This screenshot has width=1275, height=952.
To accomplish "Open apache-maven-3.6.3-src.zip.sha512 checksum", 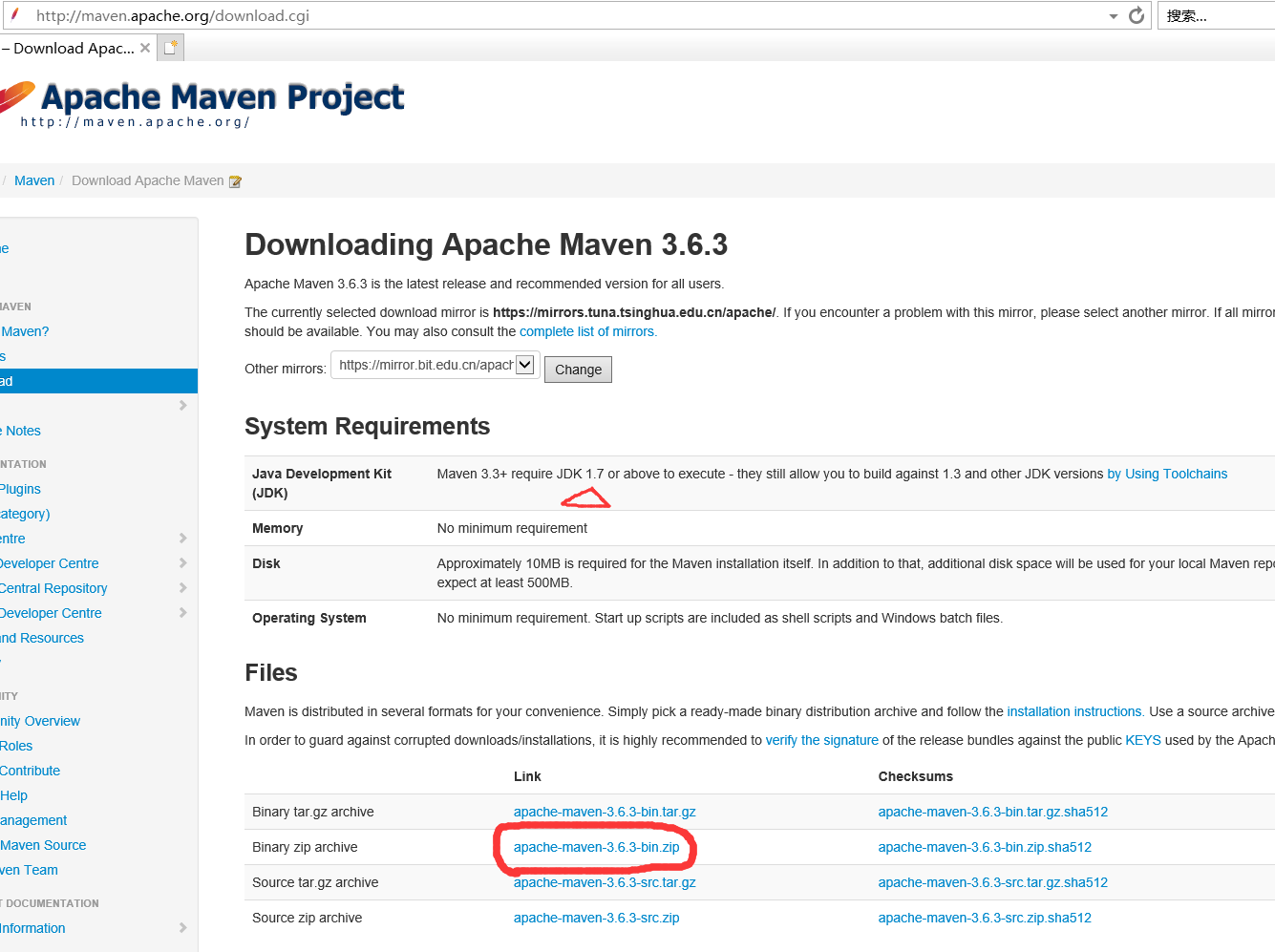I will pyautogui.click(x=985, y=918).
